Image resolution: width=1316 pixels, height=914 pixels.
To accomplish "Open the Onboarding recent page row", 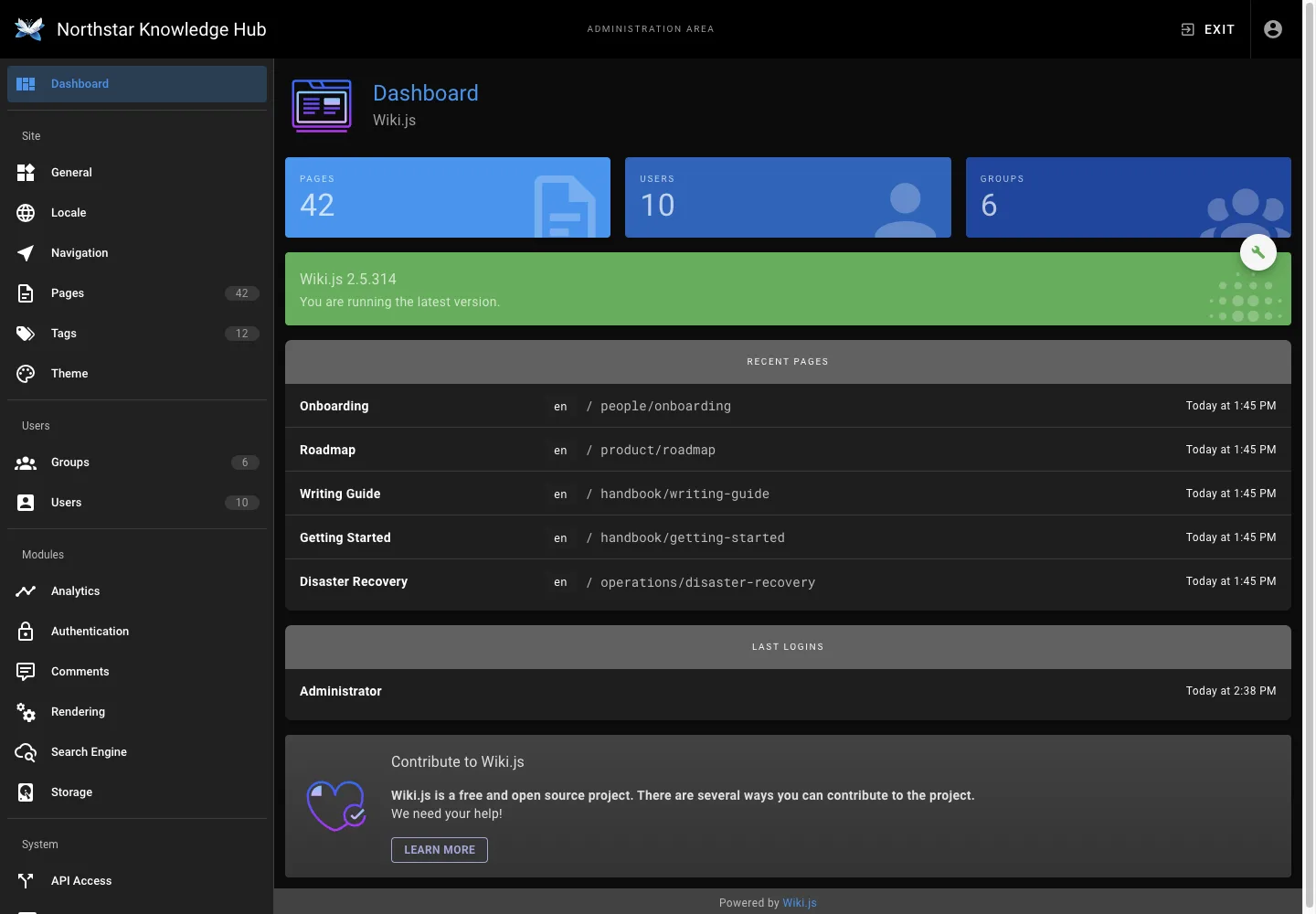I will click(788, 406).
